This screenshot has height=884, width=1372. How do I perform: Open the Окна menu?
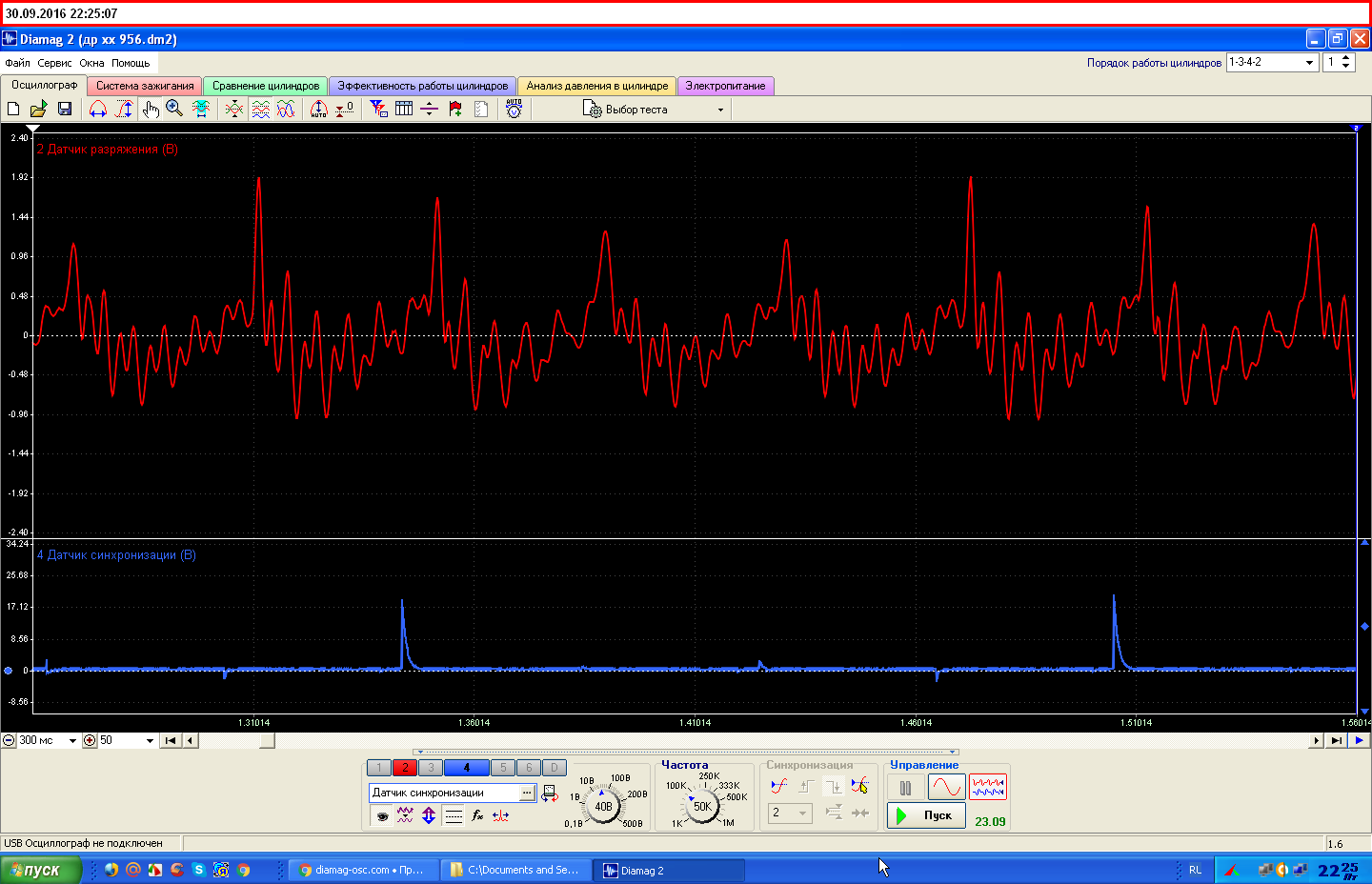(x=91, y=63)
